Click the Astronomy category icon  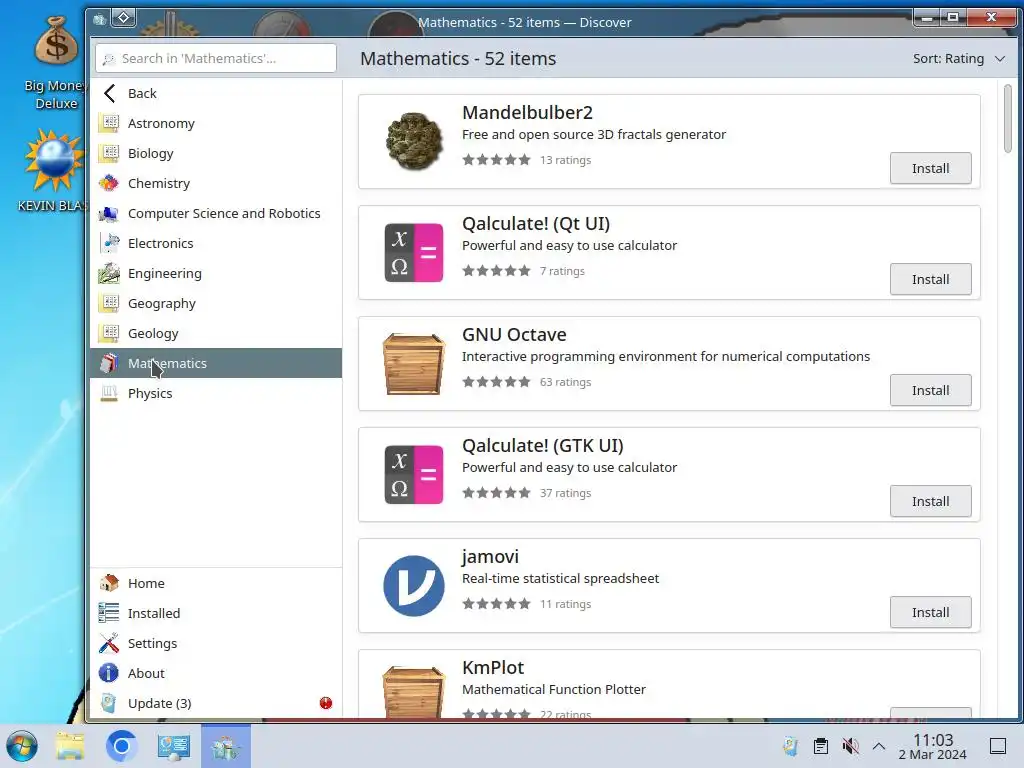coord(109,123)
